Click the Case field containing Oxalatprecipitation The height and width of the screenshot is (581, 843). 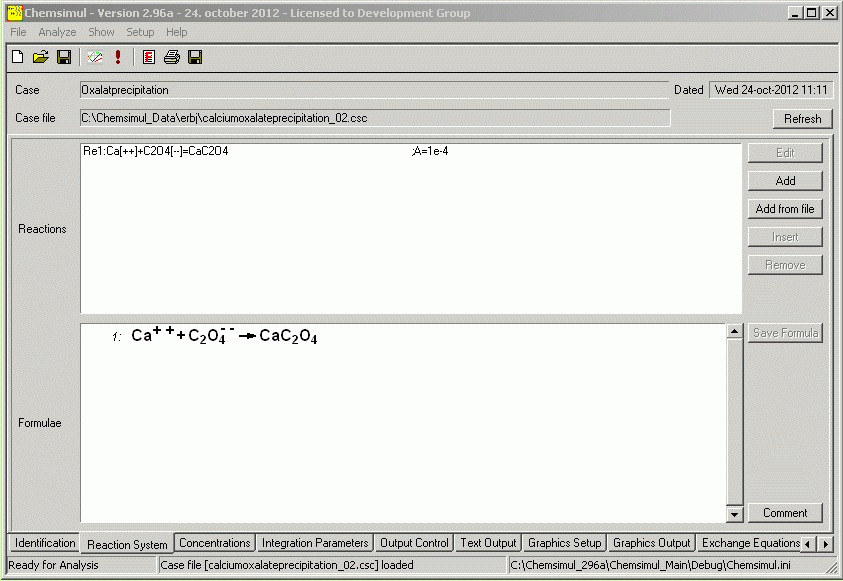pyautogui.click(x=374, y=90)
